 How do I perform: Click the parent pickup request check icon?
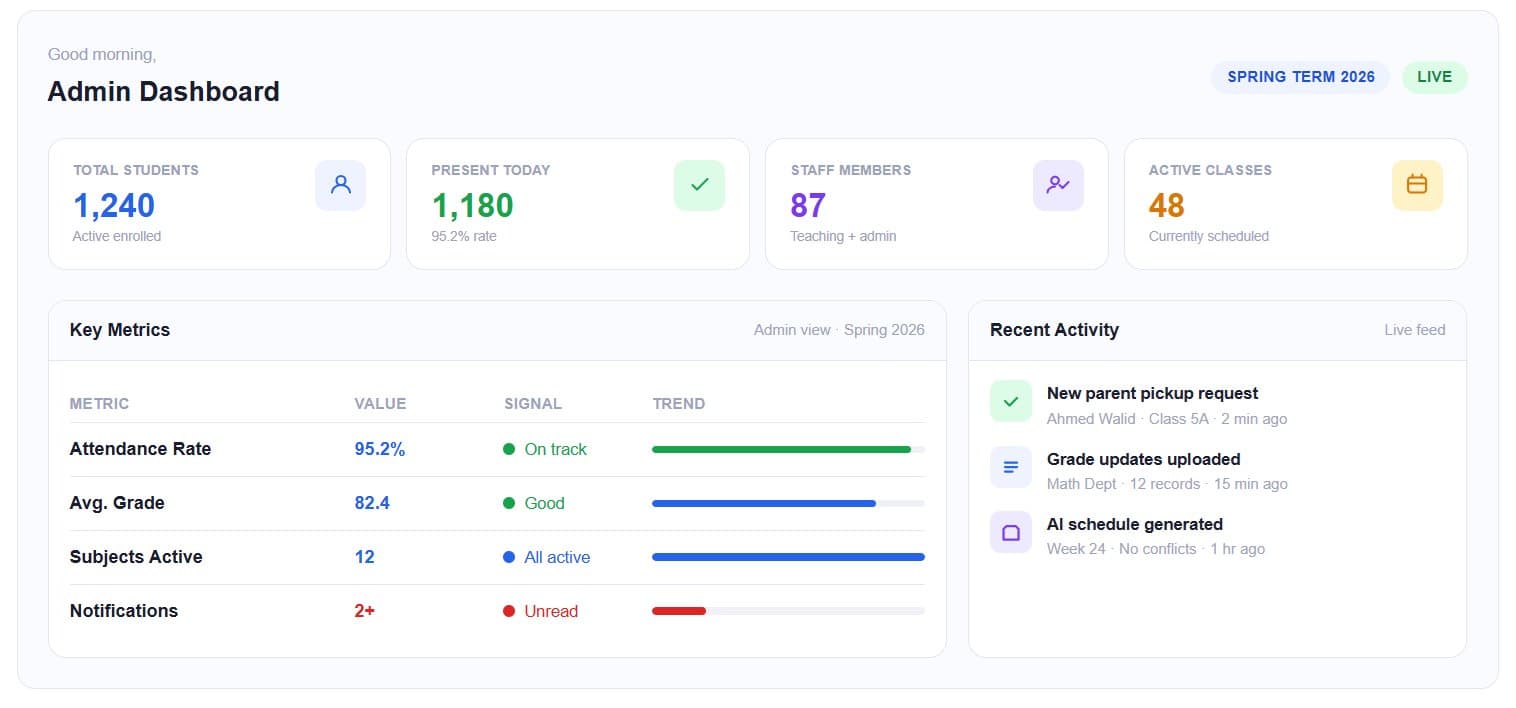(x=1011, y=401)
